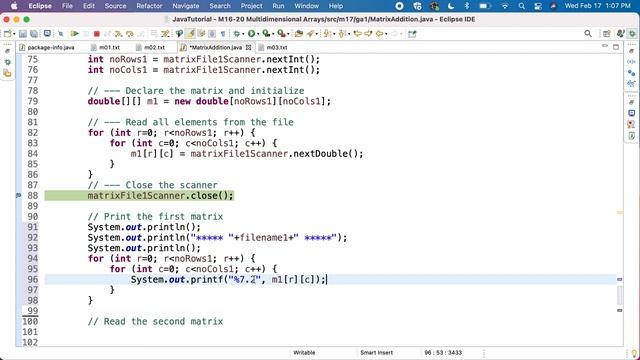The width and height of the screenshot is (640, 360).
Task: Open the Project menu
Action: point(251,6)
